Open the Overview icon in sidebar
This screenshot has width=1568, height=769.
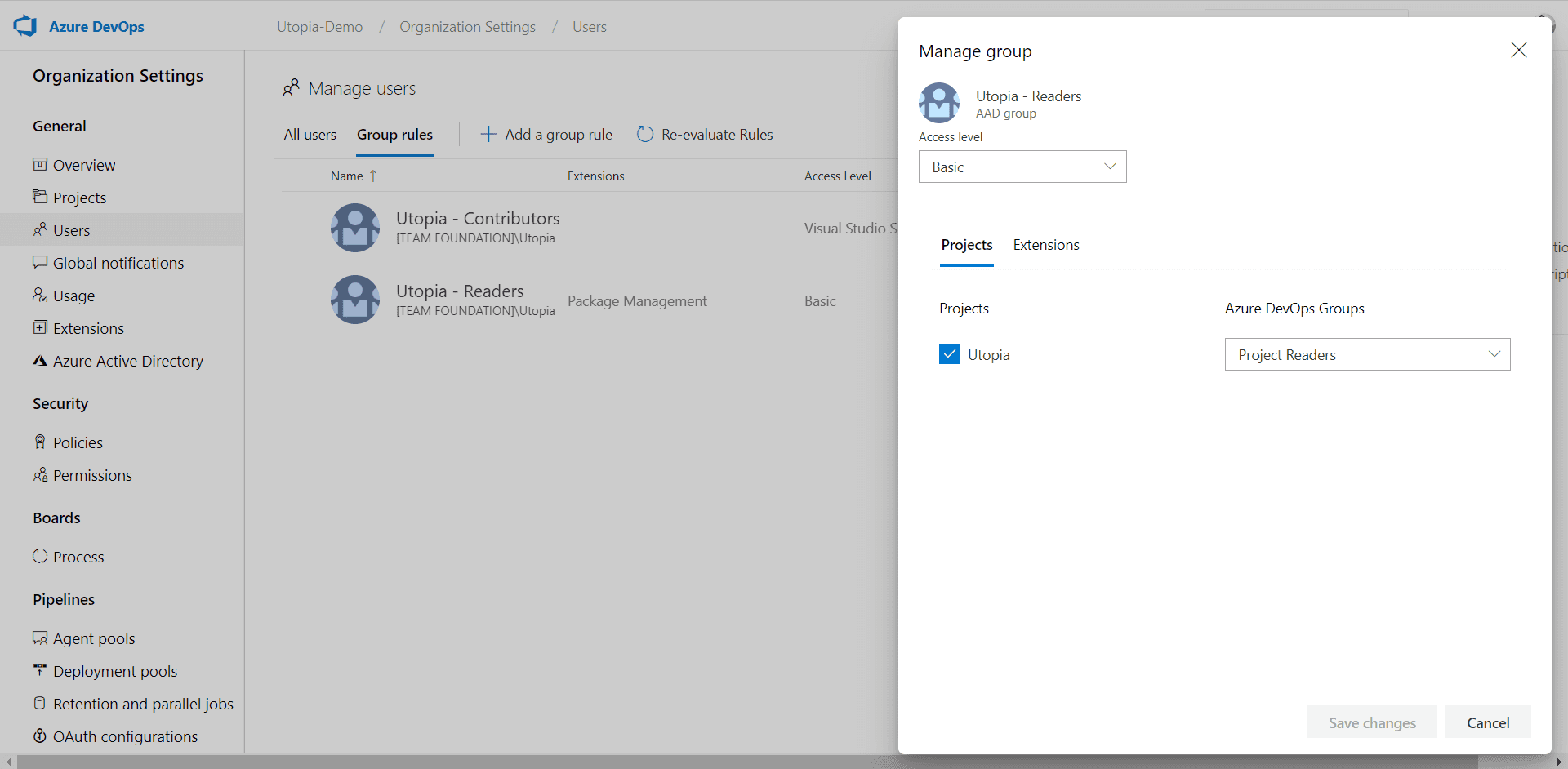40,164
